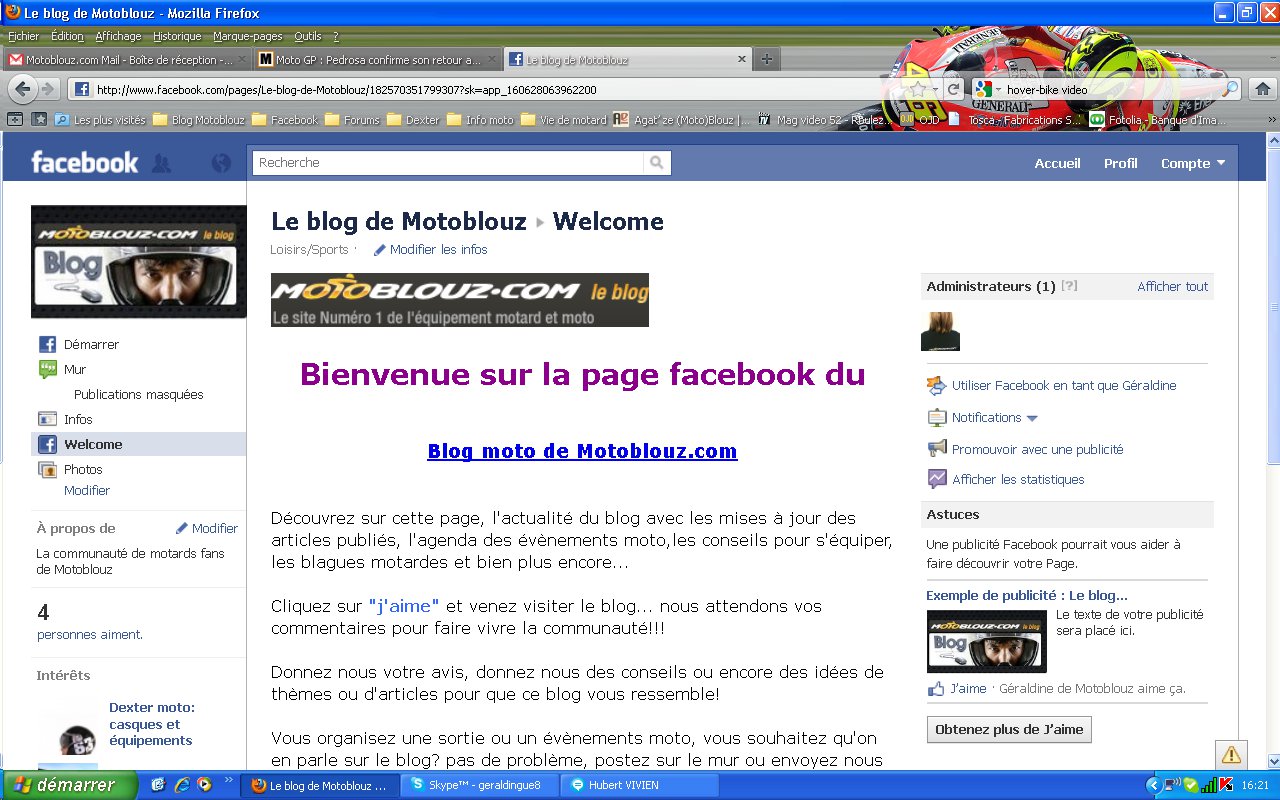The width and height of the screenshot is (1280, 800).
Task: Open the Outils menu
Action: click(308, 36)
